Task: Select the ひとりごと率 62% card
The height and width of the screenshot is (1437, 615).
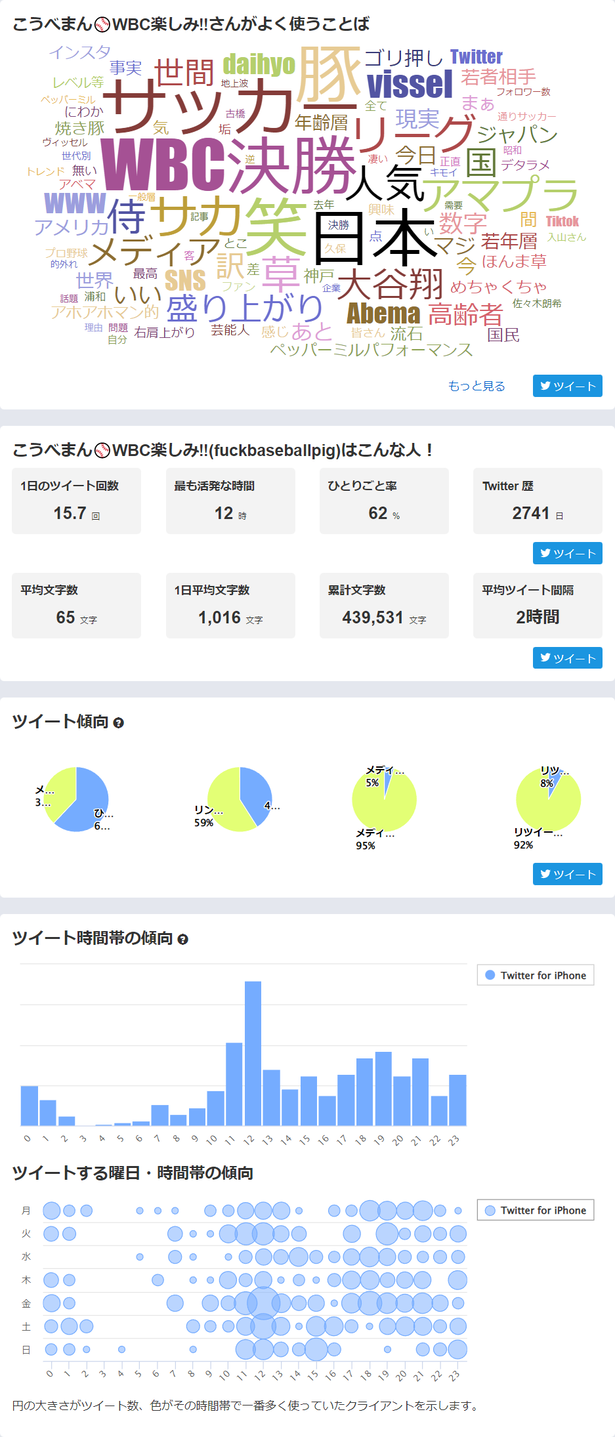Action: pos(384,500)
